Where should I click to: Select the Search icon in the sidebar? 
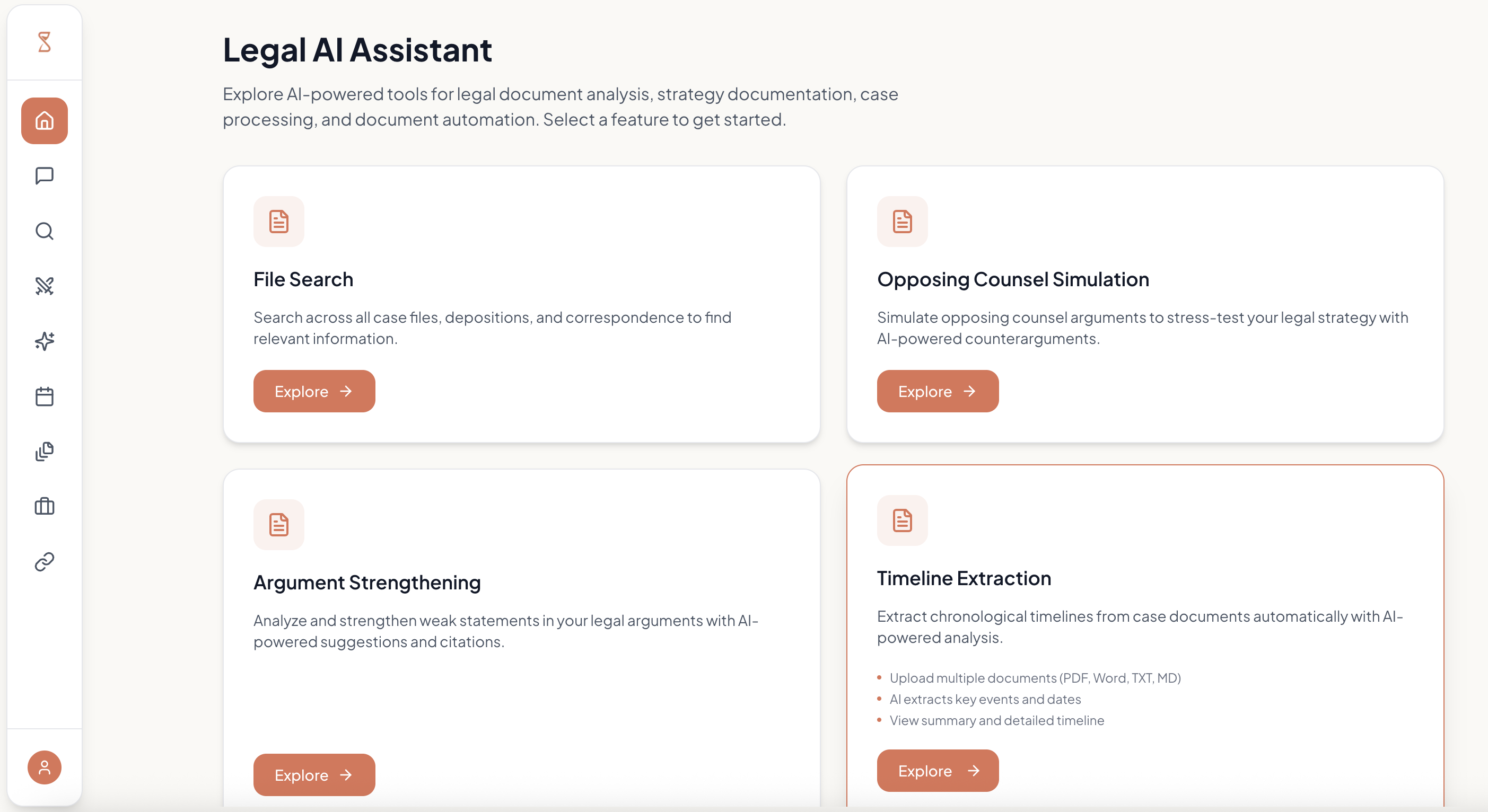45,231
